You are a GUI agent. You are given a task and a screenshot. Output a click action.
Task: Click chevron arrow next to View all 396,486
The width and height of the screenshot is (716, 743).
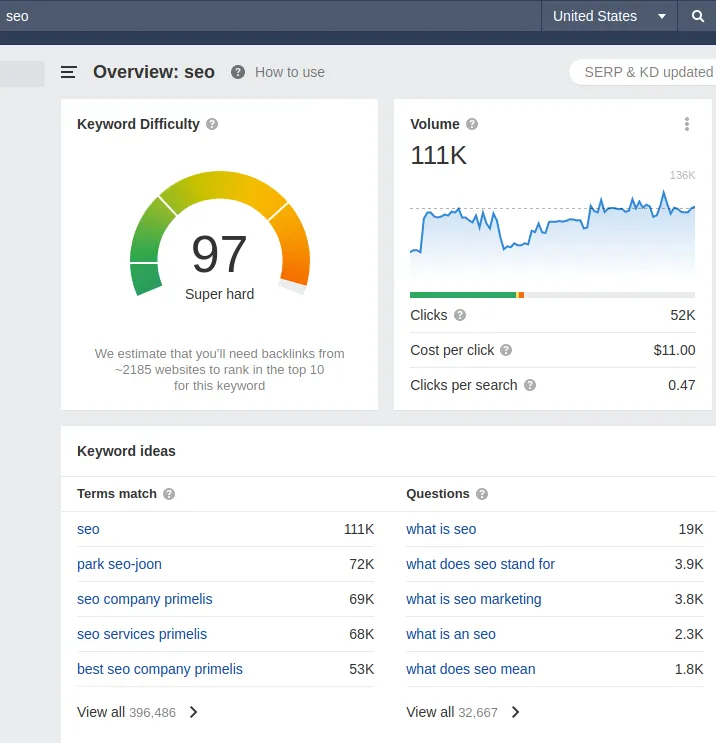pos(193,712)
